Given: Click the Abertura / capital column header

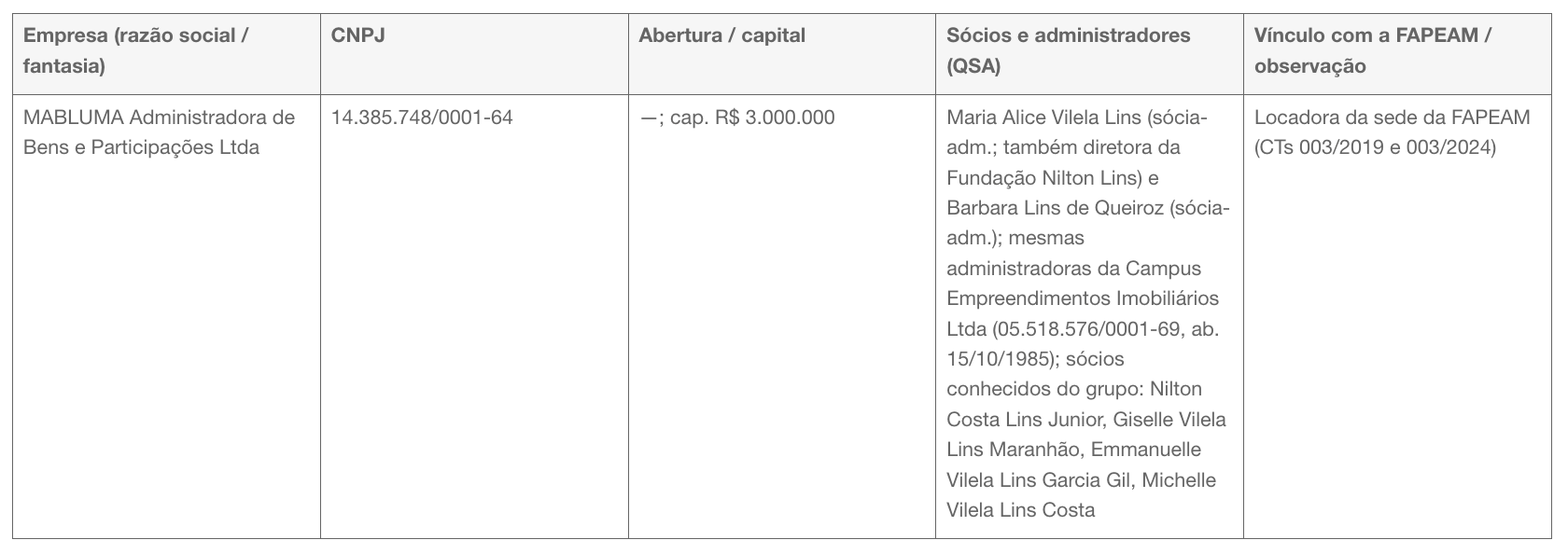Looking at the screenshot, I should pyautogui.click(x=721, y=35).
